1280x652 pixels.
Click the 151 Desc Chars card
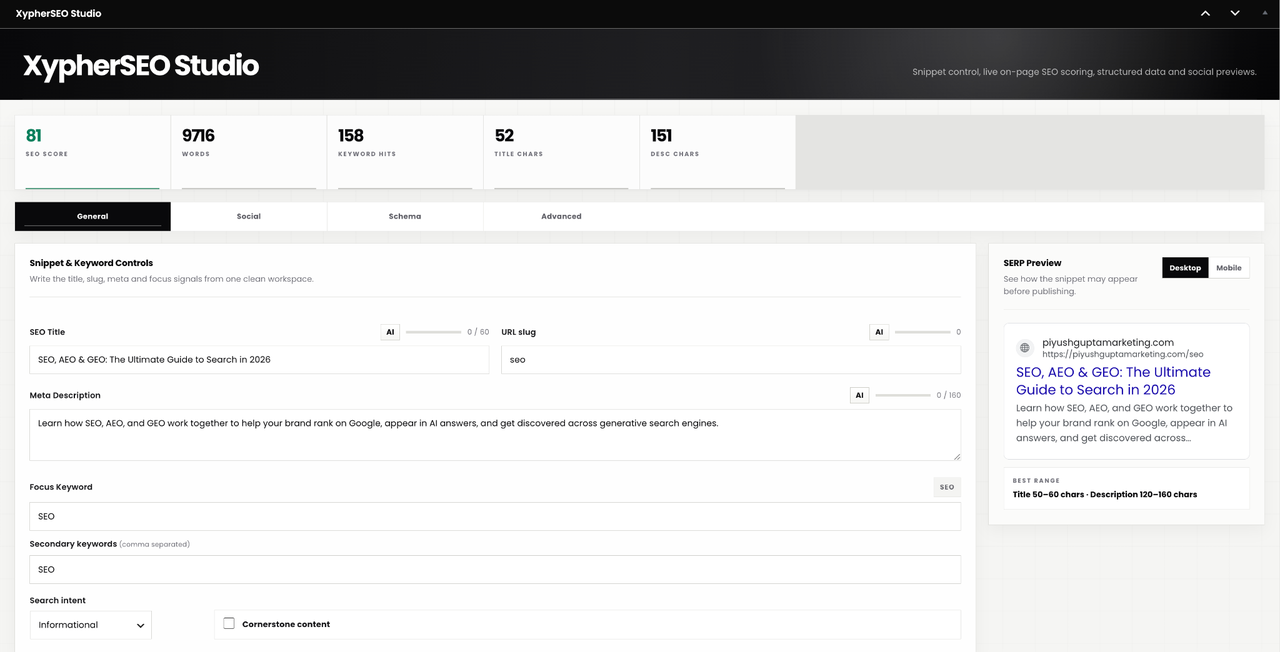717,152
